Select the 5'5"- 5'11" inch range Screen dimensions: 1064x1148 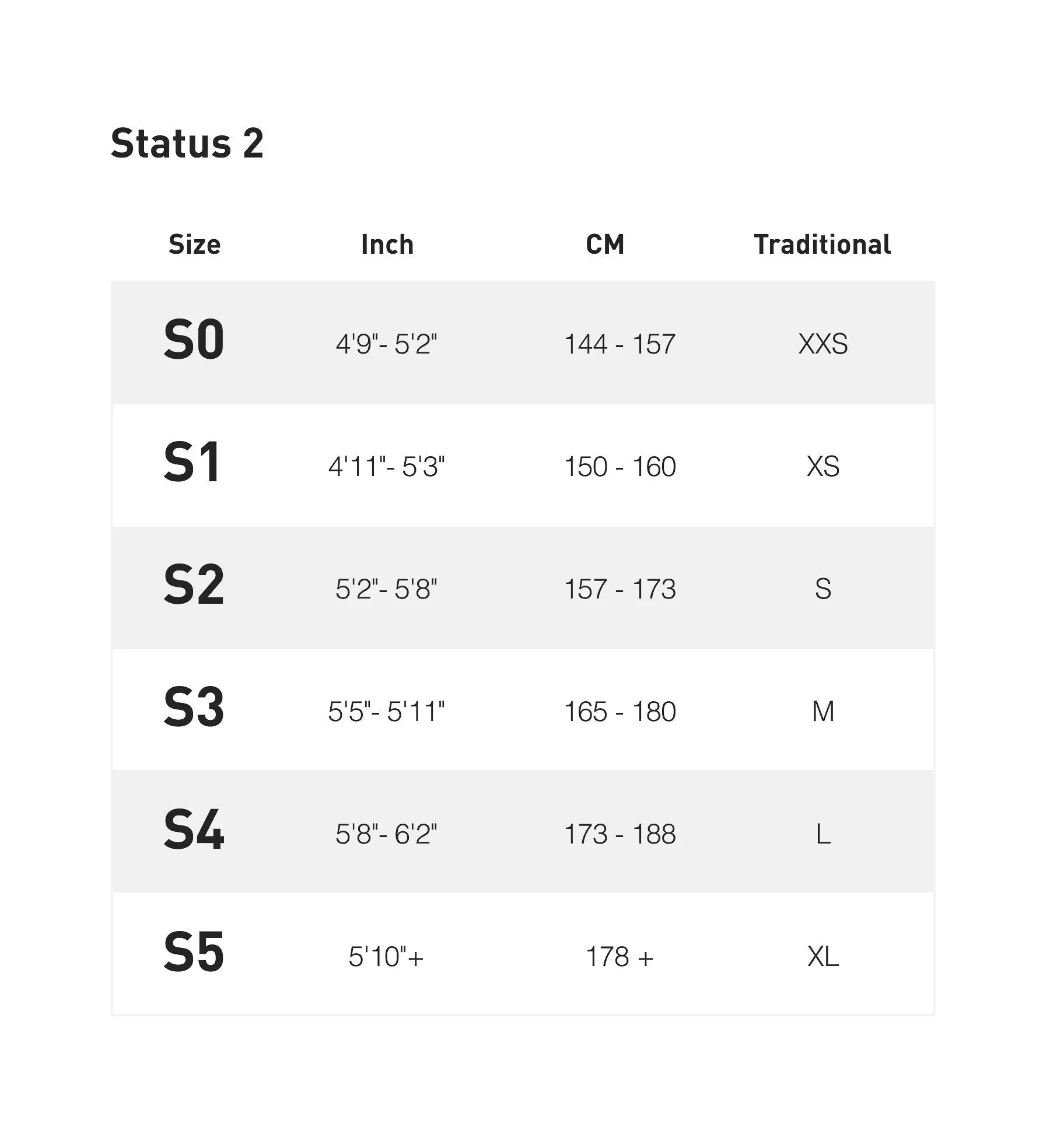pyautogui.click(x=386, y=712)
